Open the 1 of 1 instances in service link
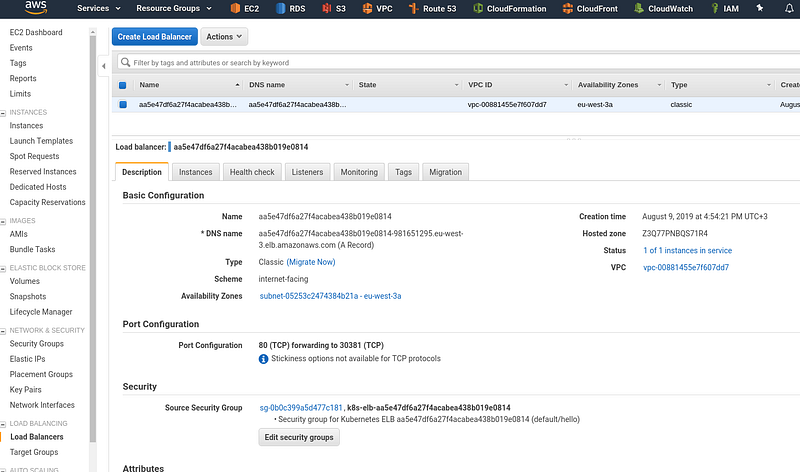The image size is (800, 472). pyautogui.click(x=687, y=250)
